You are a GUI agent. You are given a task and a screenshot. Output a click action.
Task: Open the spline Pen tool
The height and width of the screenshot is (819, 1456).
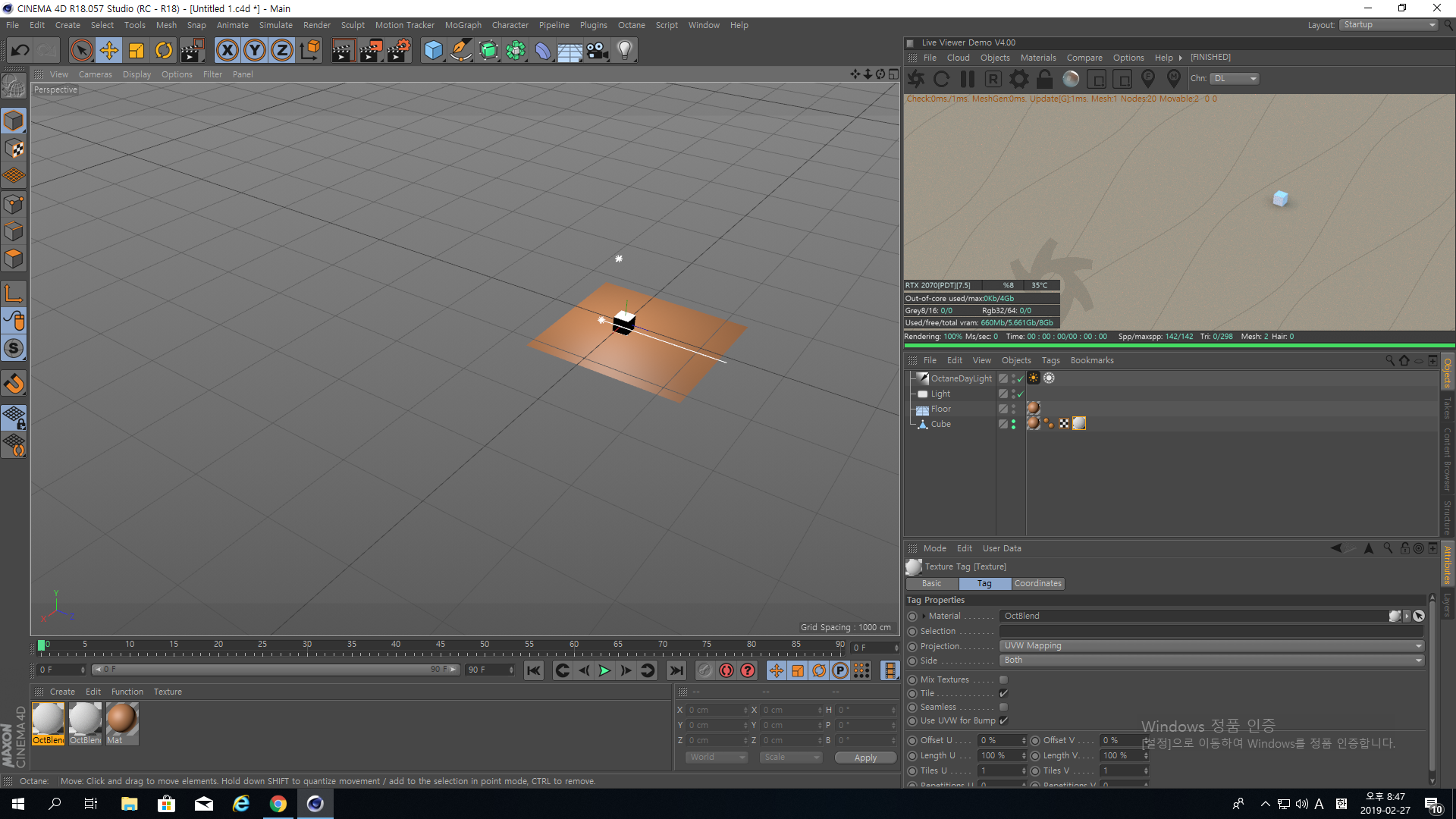click(461, 51)
